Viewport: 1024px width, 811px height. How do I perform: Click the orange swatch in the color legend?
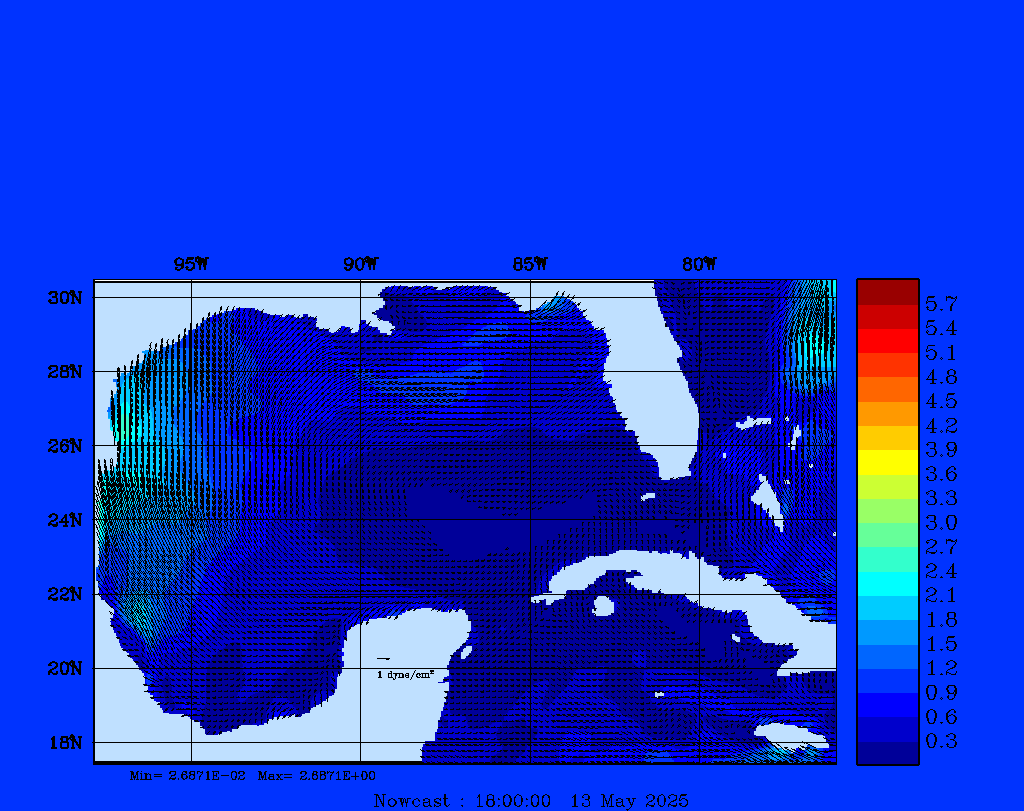(x=887, y=413)
